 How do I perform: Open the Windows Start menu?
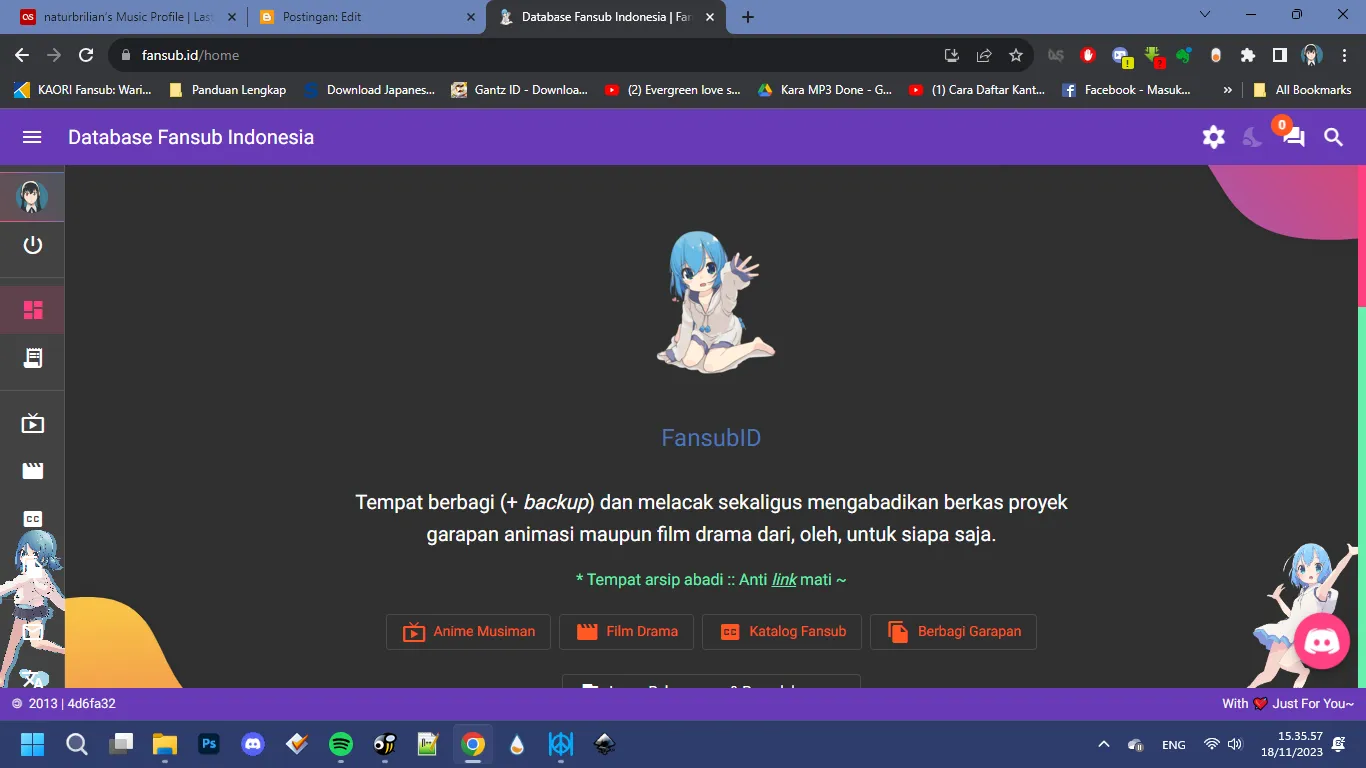[x=32, y=744]
